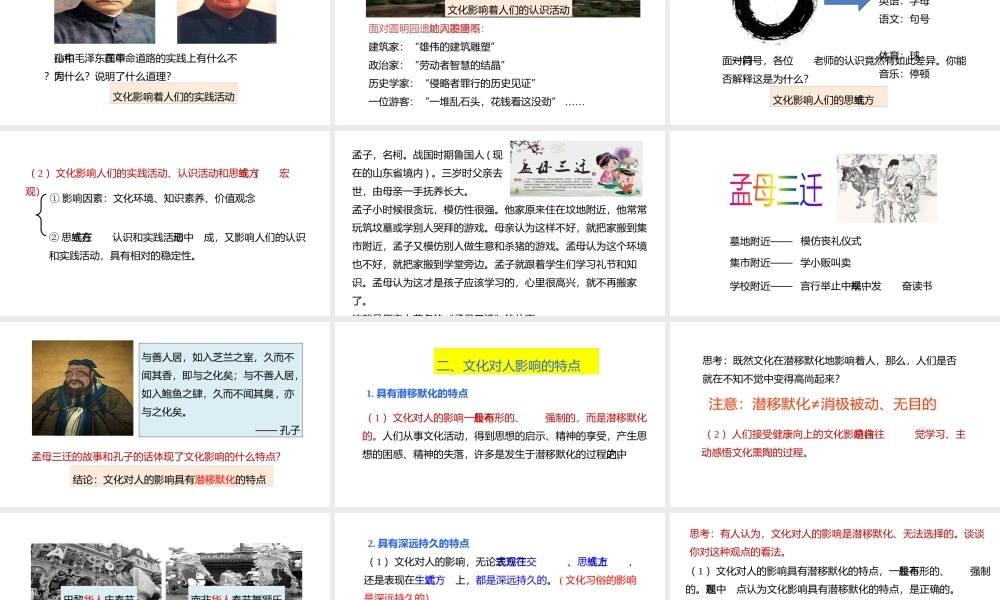Click the ink drawing beside the 孟母三迁 heading
1000x600 pixels.
(x=886, y=187)
